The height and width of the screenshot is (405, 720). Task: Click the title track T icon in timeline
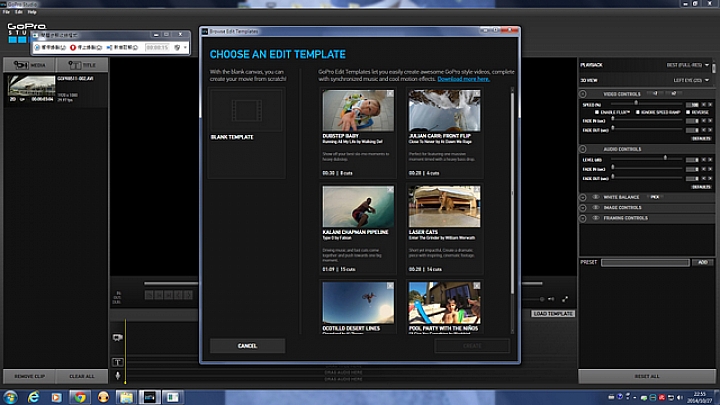(x=118, y=362)
